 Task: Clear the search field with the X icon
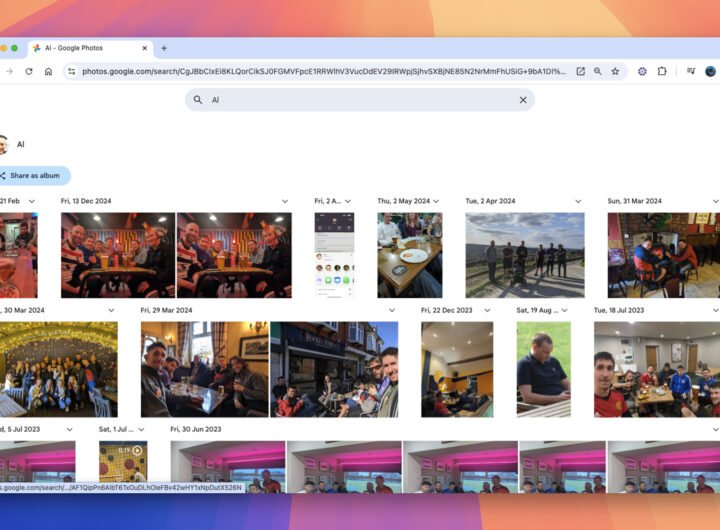pos(522,100)
